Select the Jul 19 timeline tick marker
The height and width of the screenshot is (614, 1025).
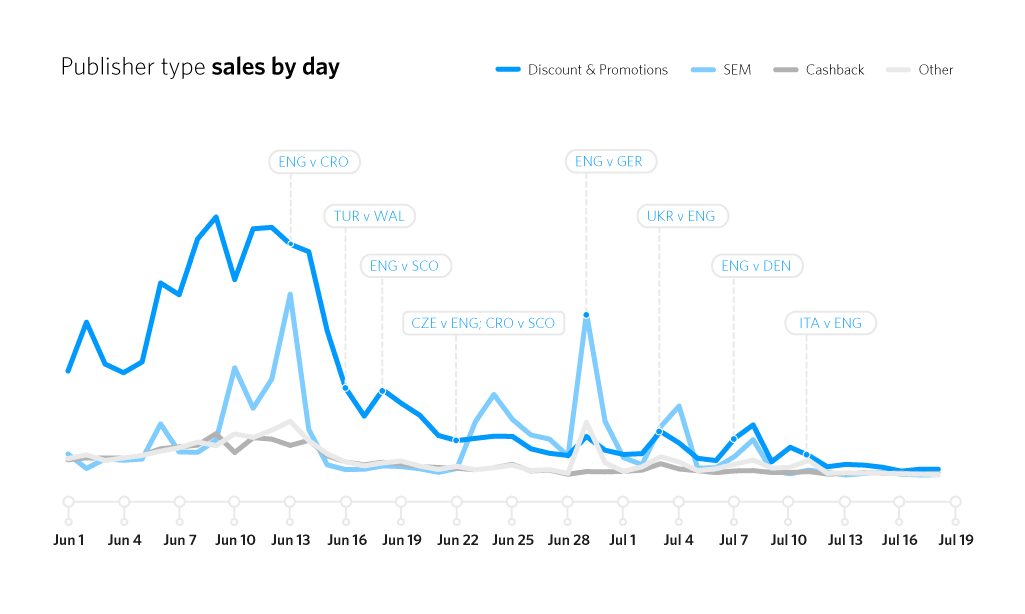coord(956,502)
